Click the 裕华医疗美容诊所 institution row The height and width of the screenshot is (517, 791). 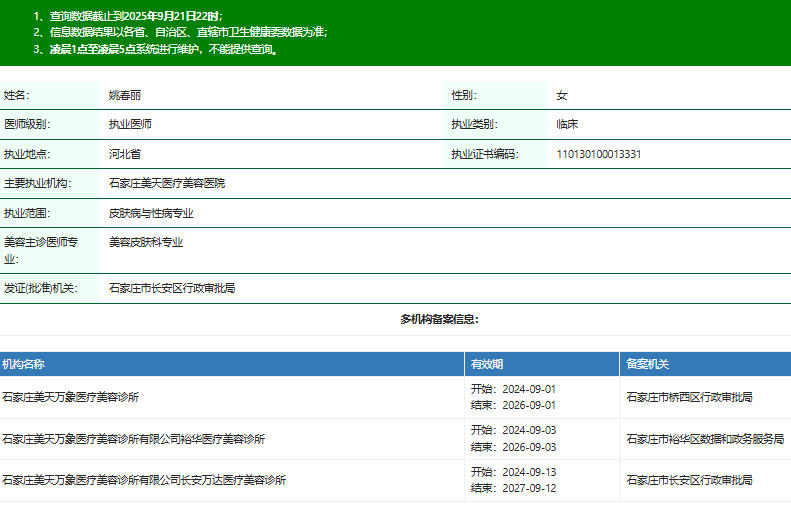(x=134, y=438)
